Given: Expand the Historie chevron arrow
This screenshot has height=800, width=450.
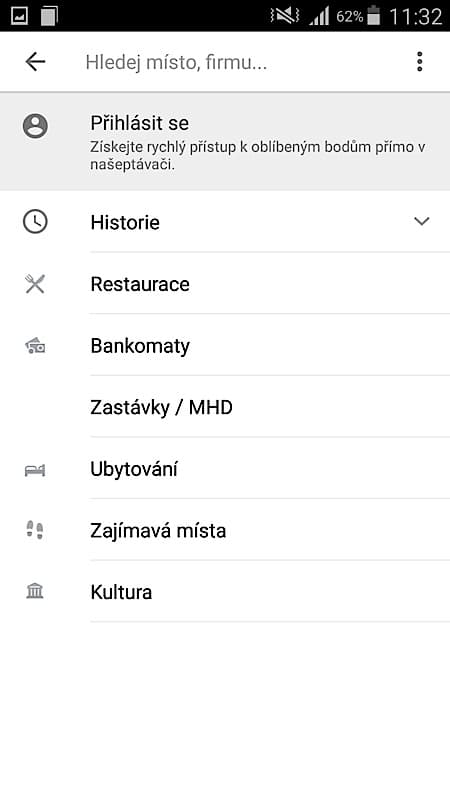Looking at the screenshot, I should pos(421,221).
